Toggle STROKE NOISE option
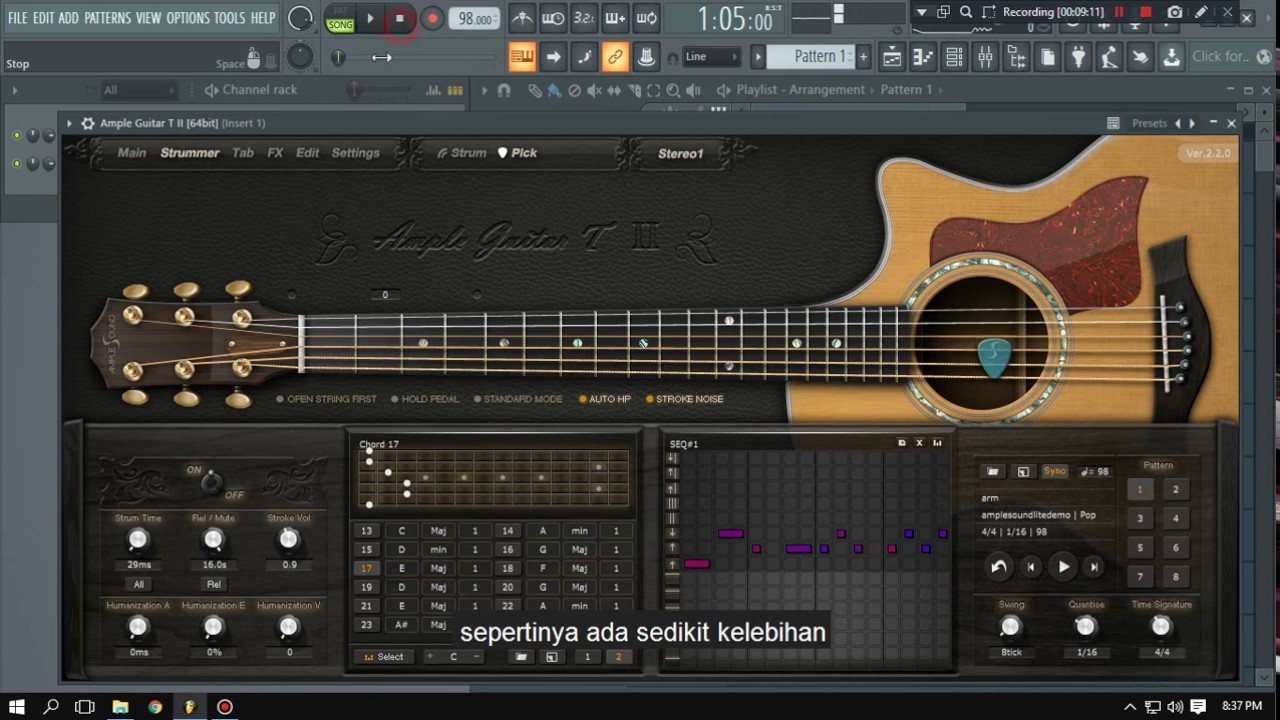Screen dimensions: 1280x720 (684, 399)
